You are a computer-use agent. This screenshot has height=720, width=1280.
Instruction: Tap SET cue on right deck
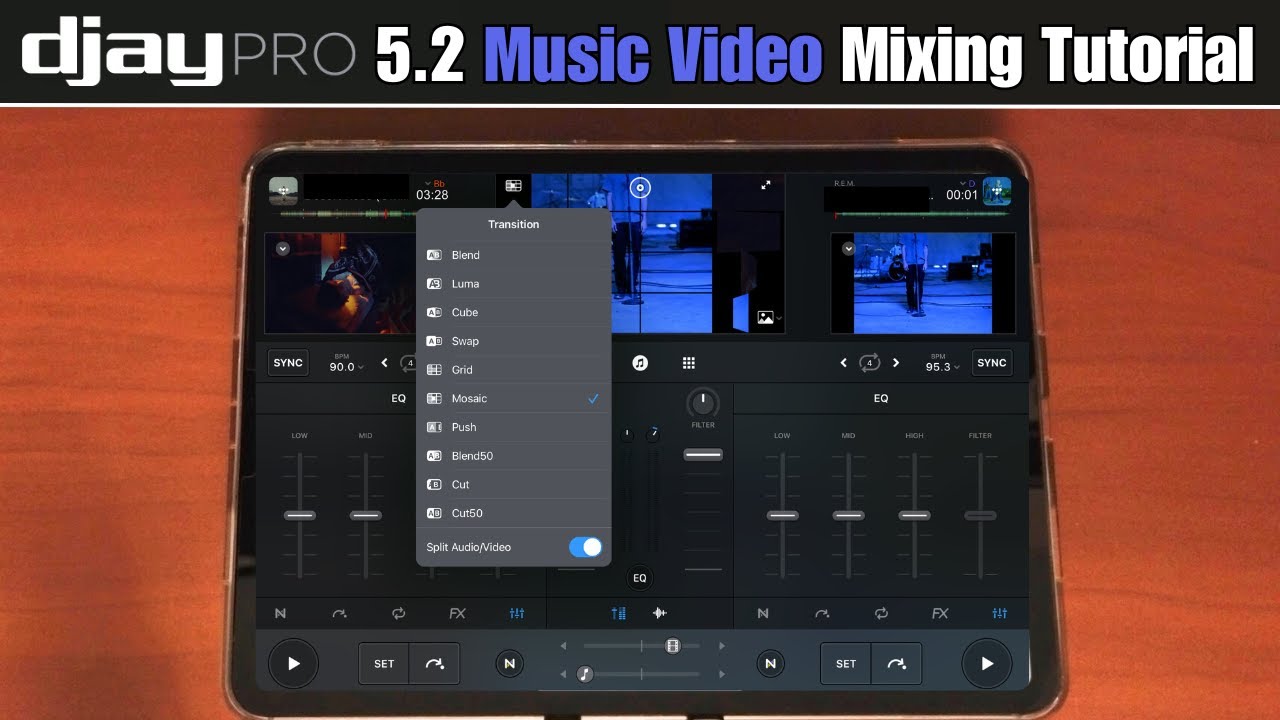click(x=846, y=663)
